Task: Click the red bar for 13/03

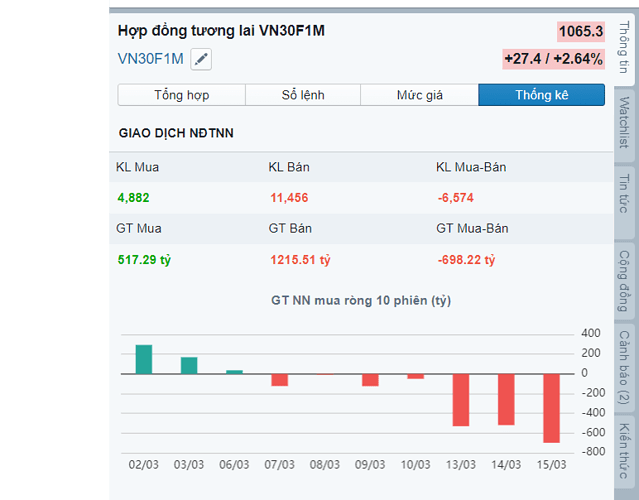Action: (x=461, y=400)
